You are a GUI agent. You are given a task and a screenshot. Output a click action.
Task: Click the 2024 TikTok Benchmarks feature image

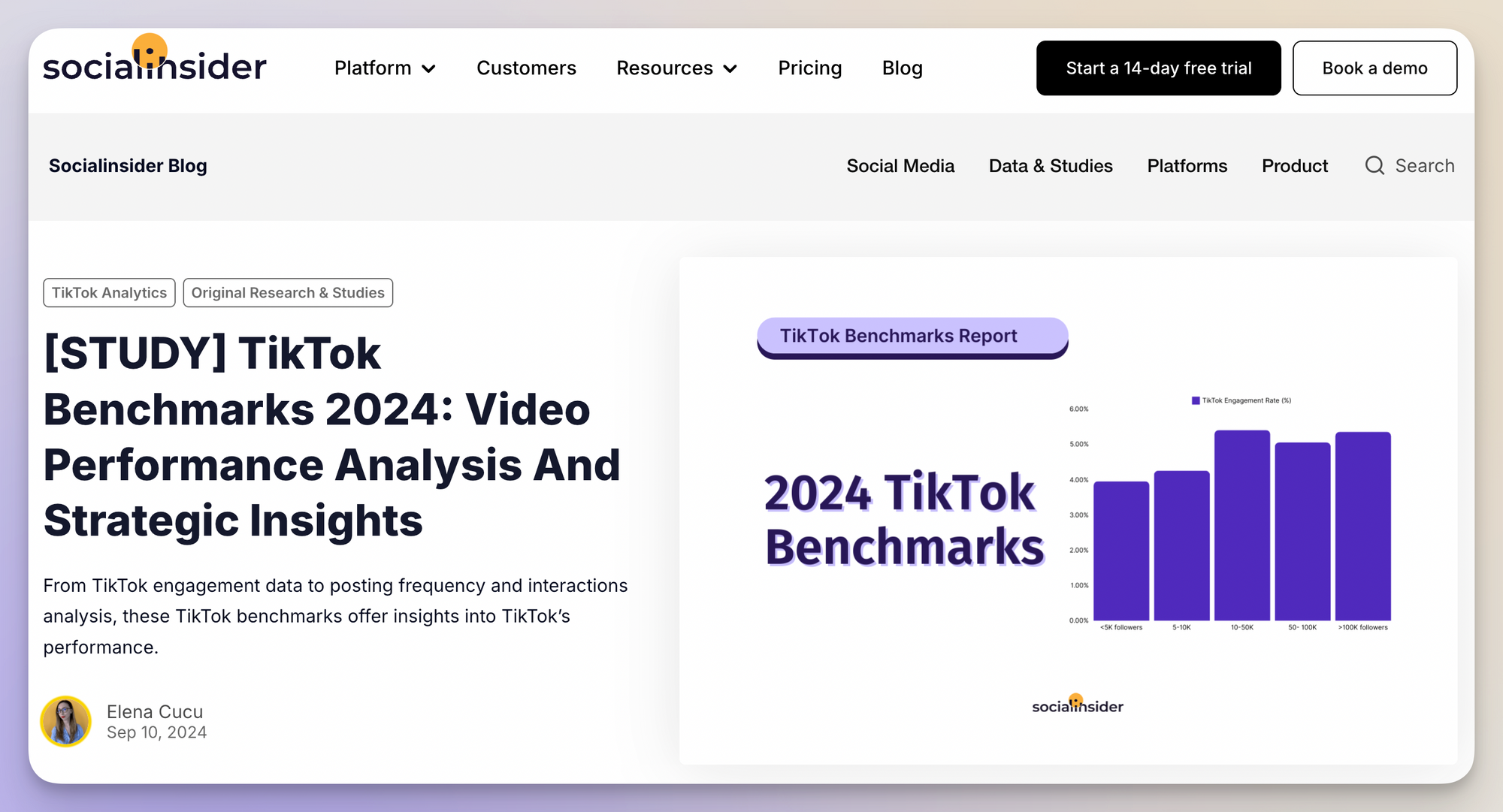coord(1068,511)
